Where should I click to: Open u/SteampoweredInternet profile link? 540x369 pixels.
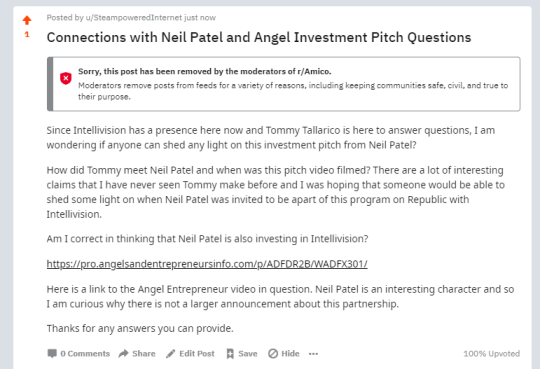click(x=134, y=18)
